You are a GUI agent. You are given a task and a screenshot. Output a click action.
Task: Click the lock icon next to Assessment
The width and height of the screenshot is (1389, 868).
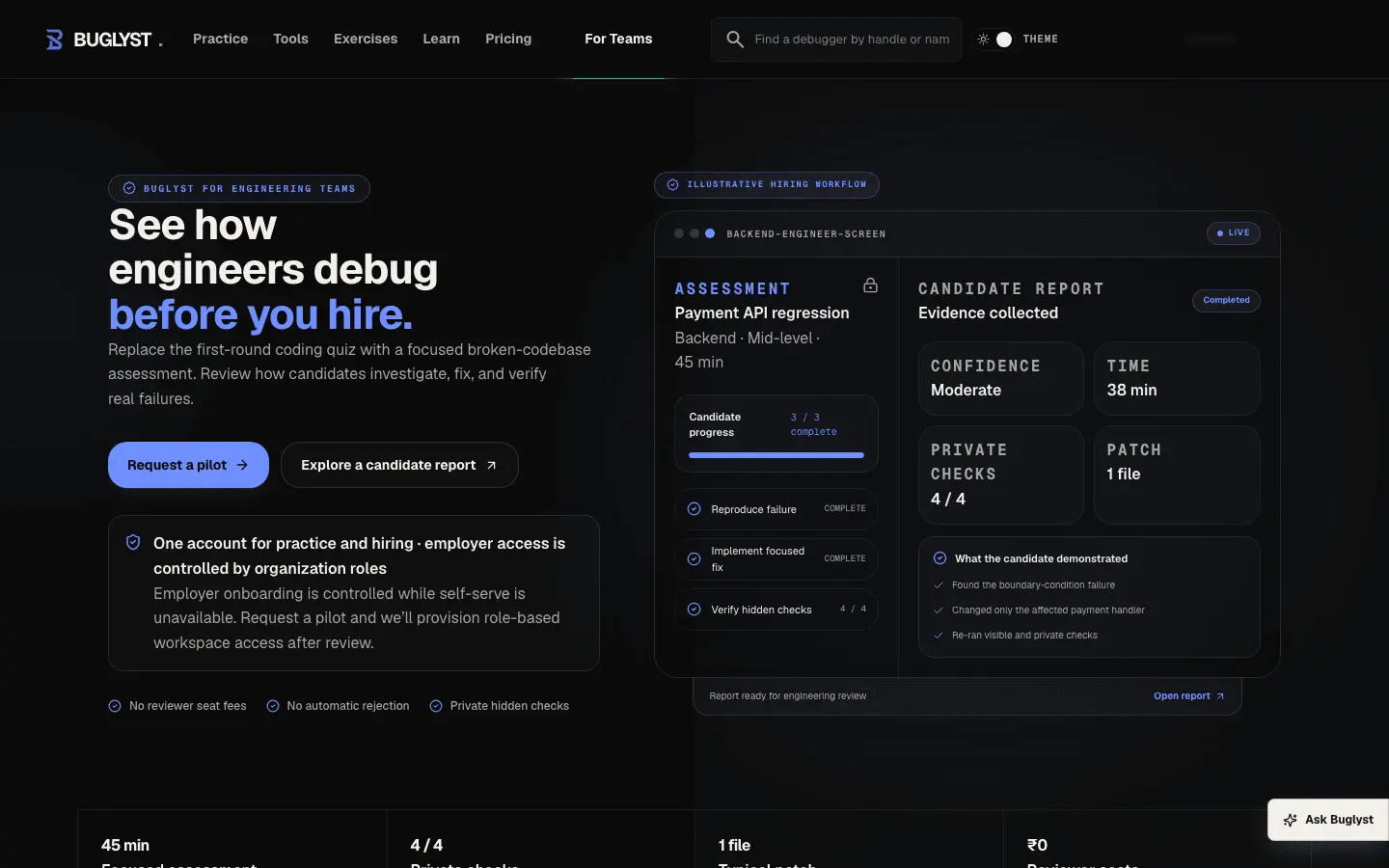(870, 285)
